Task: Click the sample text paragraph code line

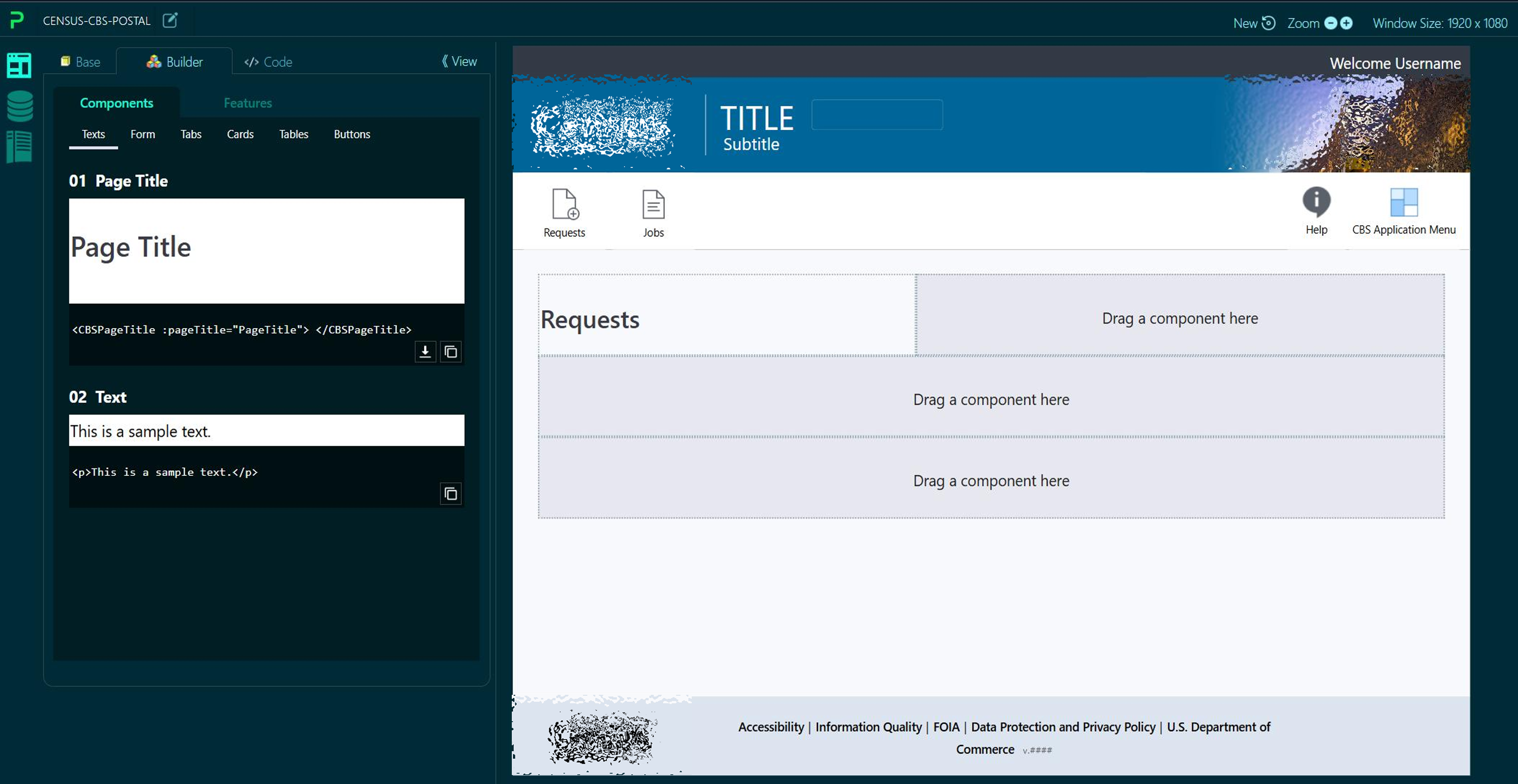Action: 165,472
